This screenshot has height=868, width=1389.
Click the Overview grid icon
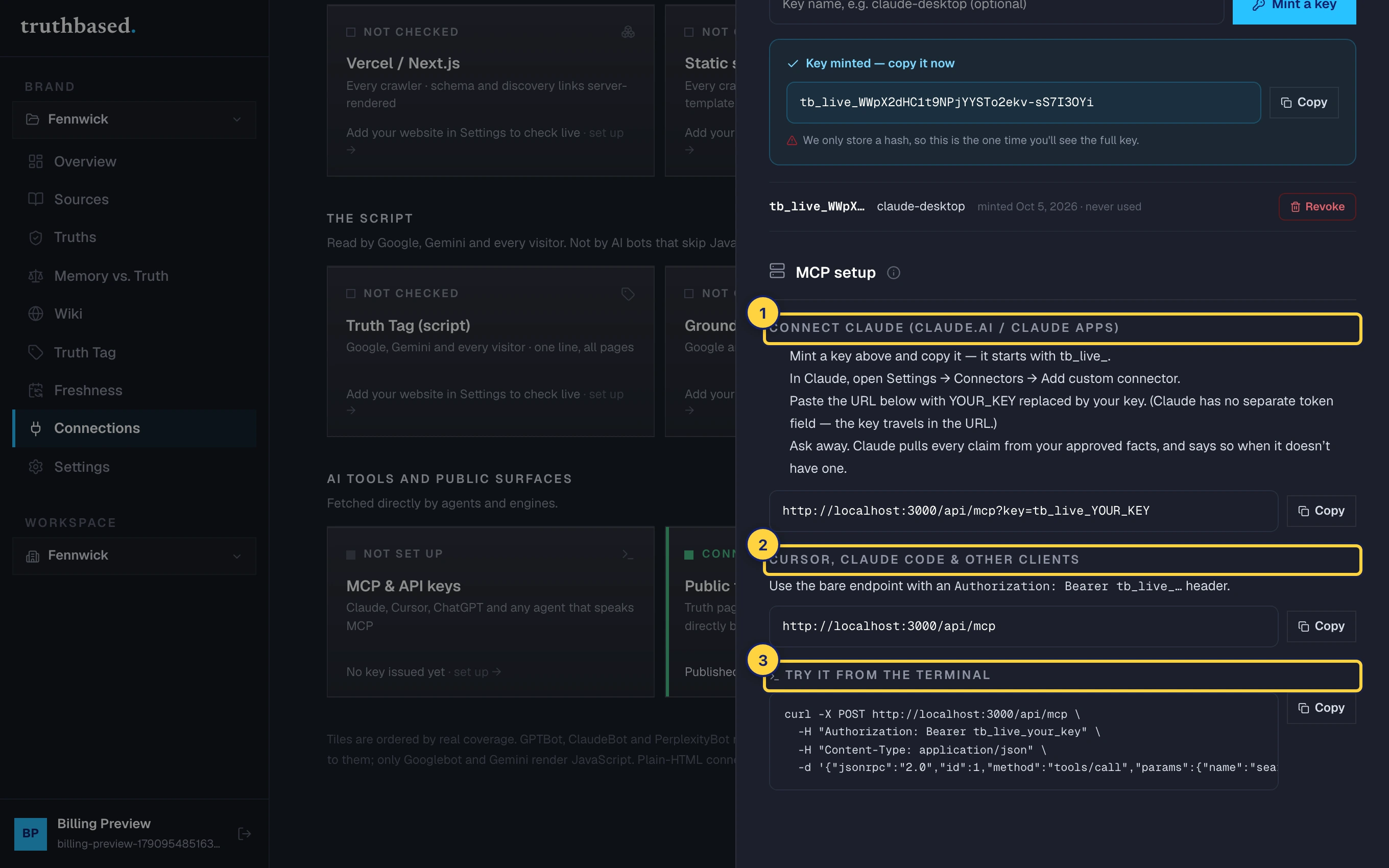click(x=36, y=161)
